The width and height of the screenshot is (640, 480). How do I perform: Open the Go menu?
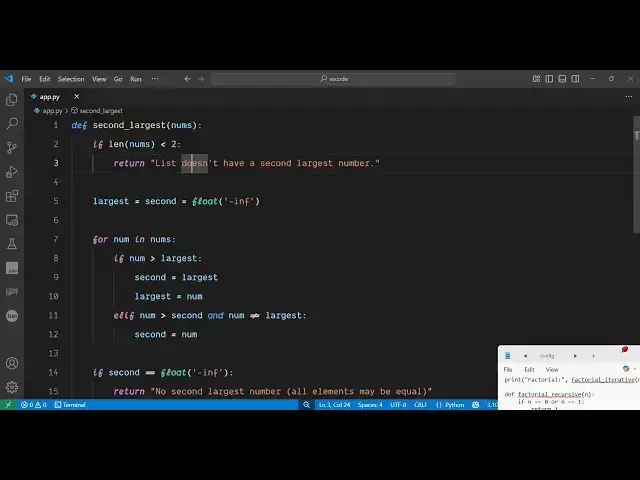point(118,79)
